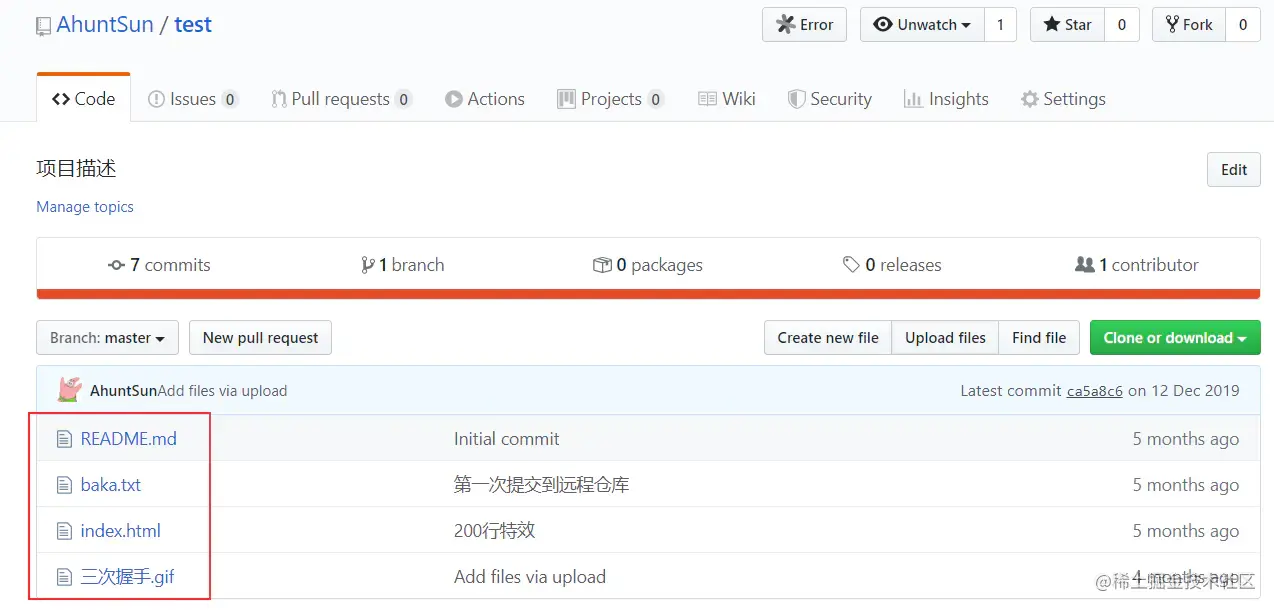Open the baka.txt file

point(111,485)
